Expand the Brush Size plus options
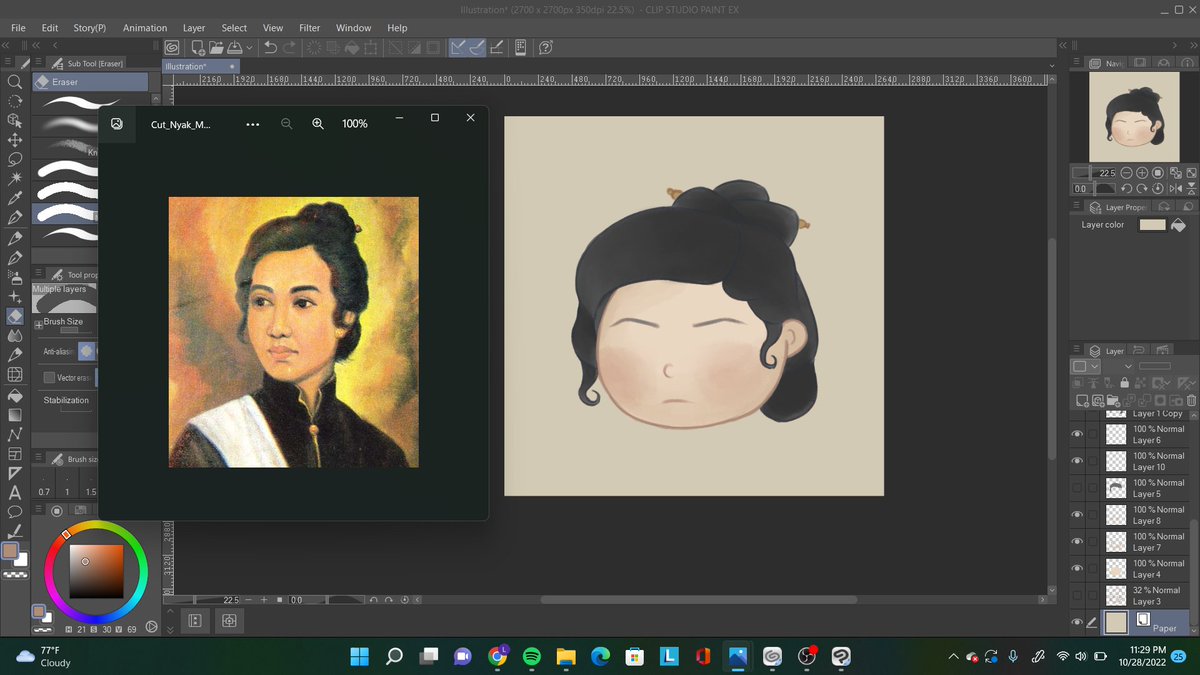The image size is (1200, 675). tap(38, 323)
